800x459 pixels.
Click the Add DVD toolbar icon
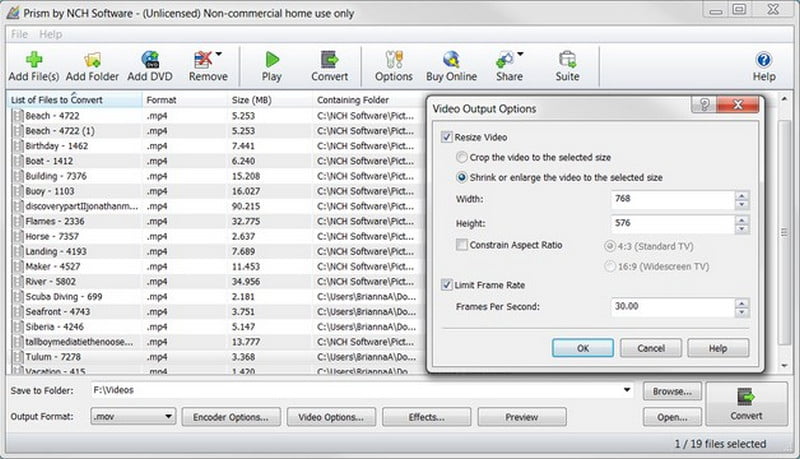click(151, 60)
